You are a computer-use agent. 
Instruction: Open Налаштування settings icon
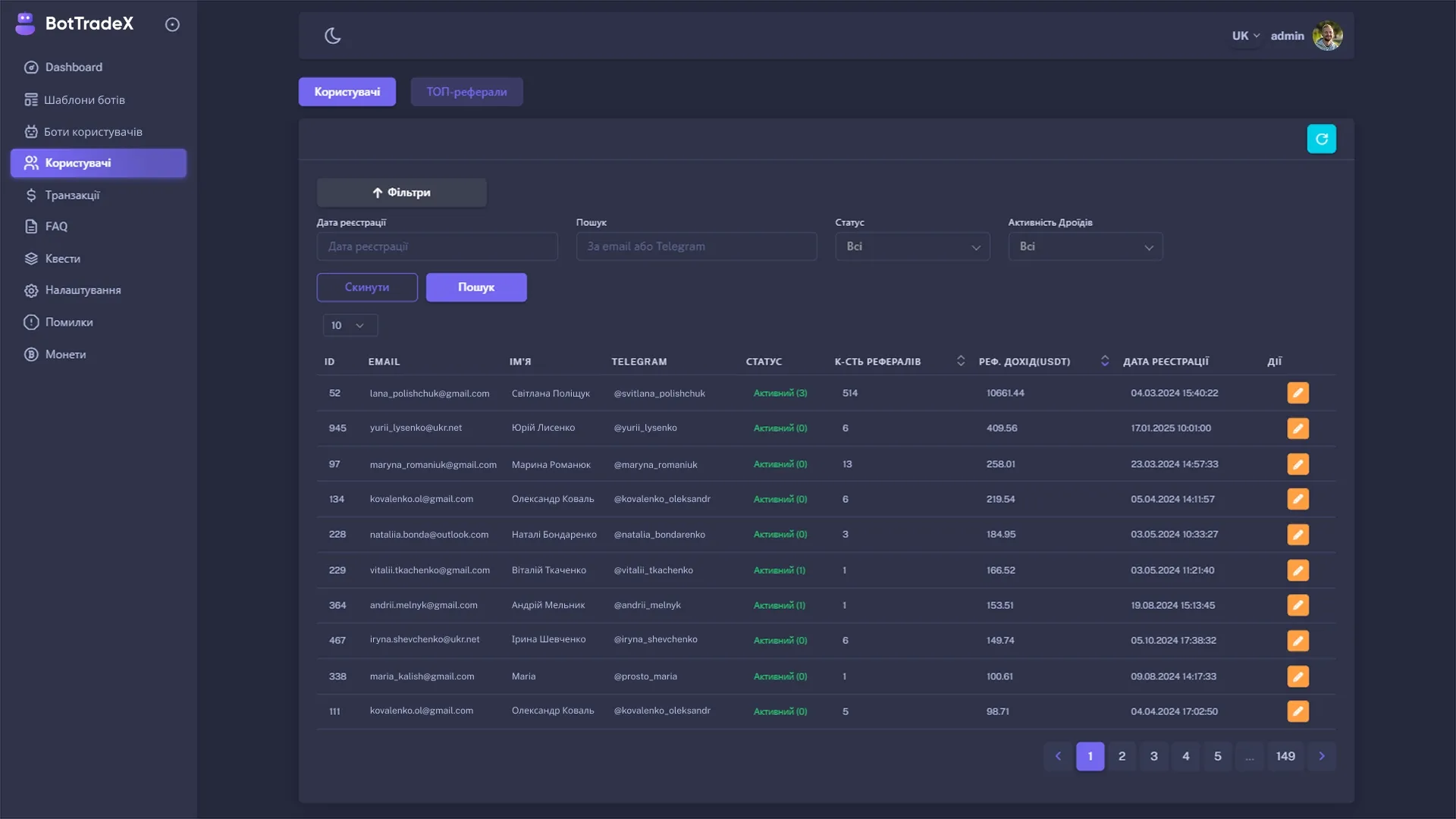[x=30, y=290]
